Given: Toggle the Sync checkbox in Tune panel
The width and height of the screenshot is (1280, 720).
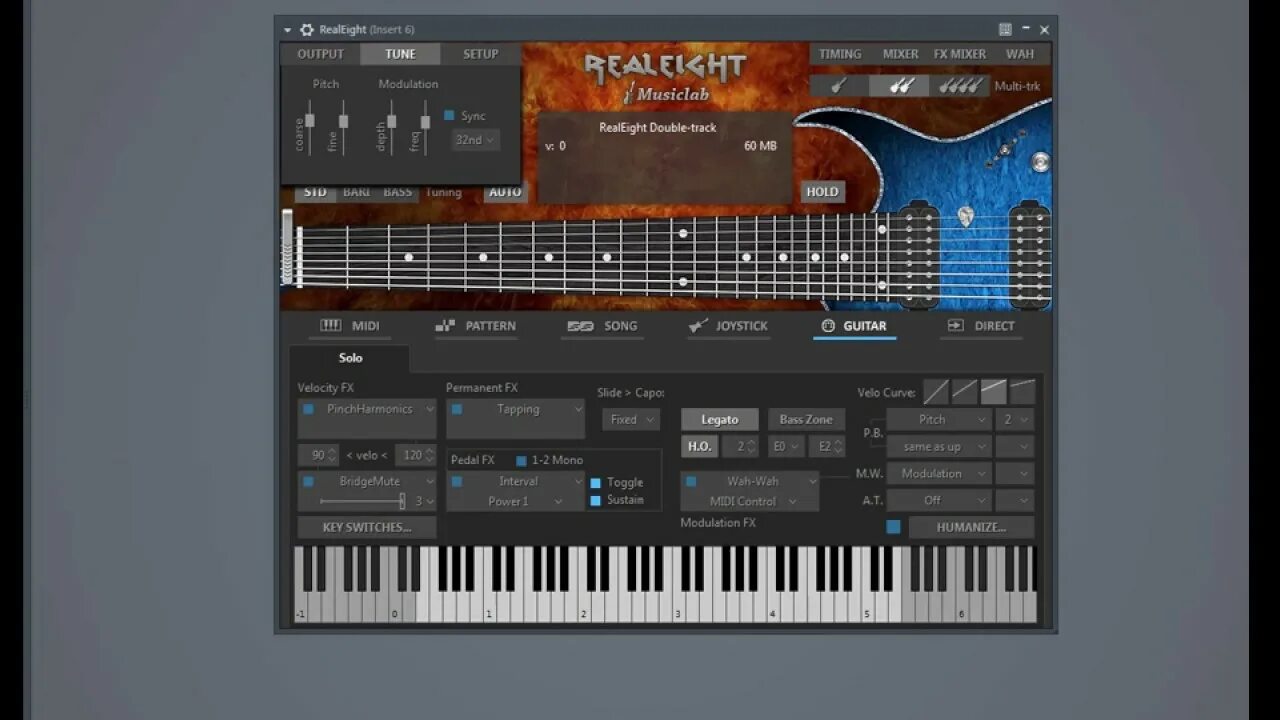Looking at the screenshot, I should click(x=449, y=116).
